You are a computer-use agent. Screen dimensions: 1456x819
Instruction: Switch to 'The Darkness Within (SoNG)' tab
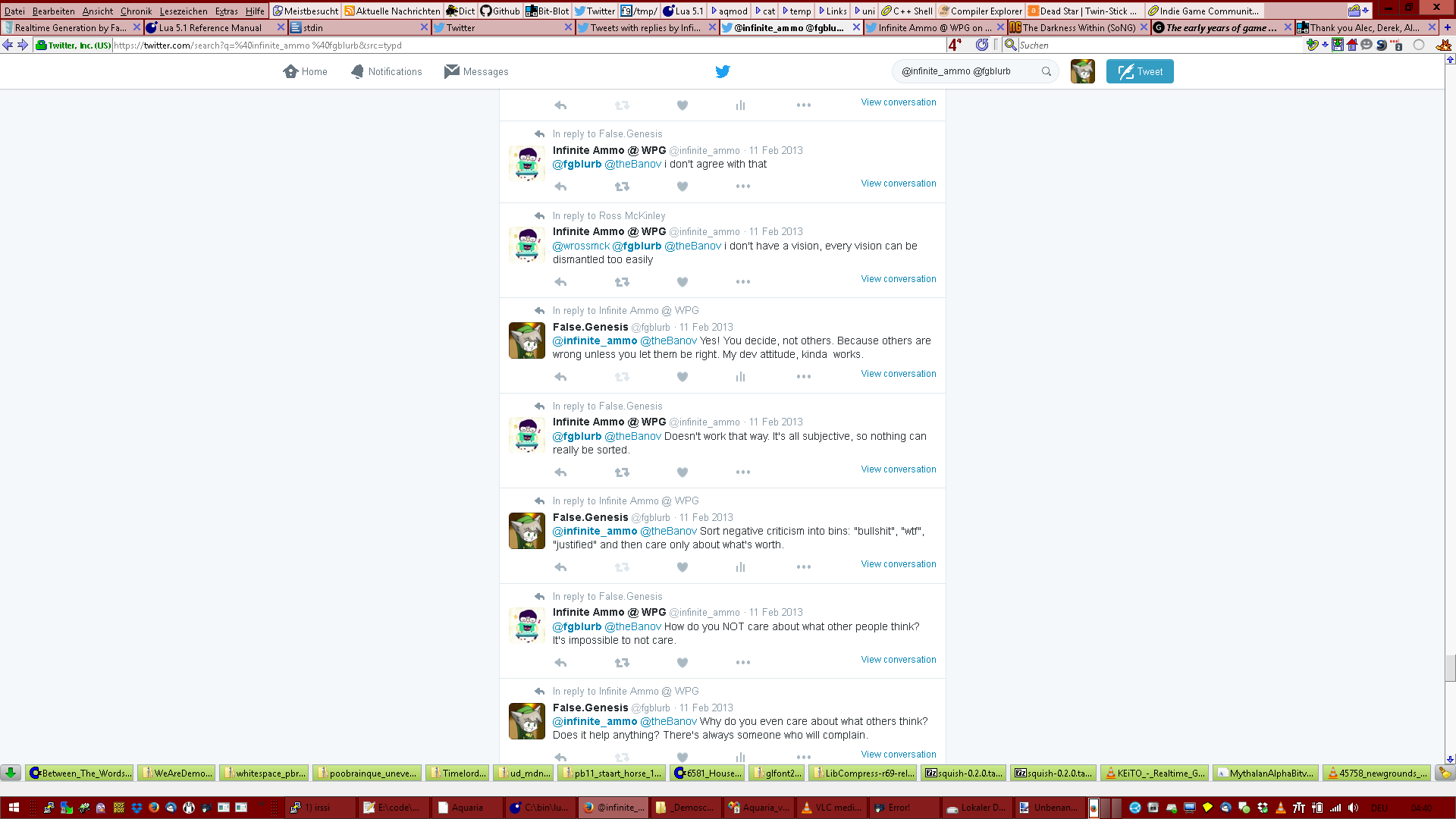pos(1078,27)
